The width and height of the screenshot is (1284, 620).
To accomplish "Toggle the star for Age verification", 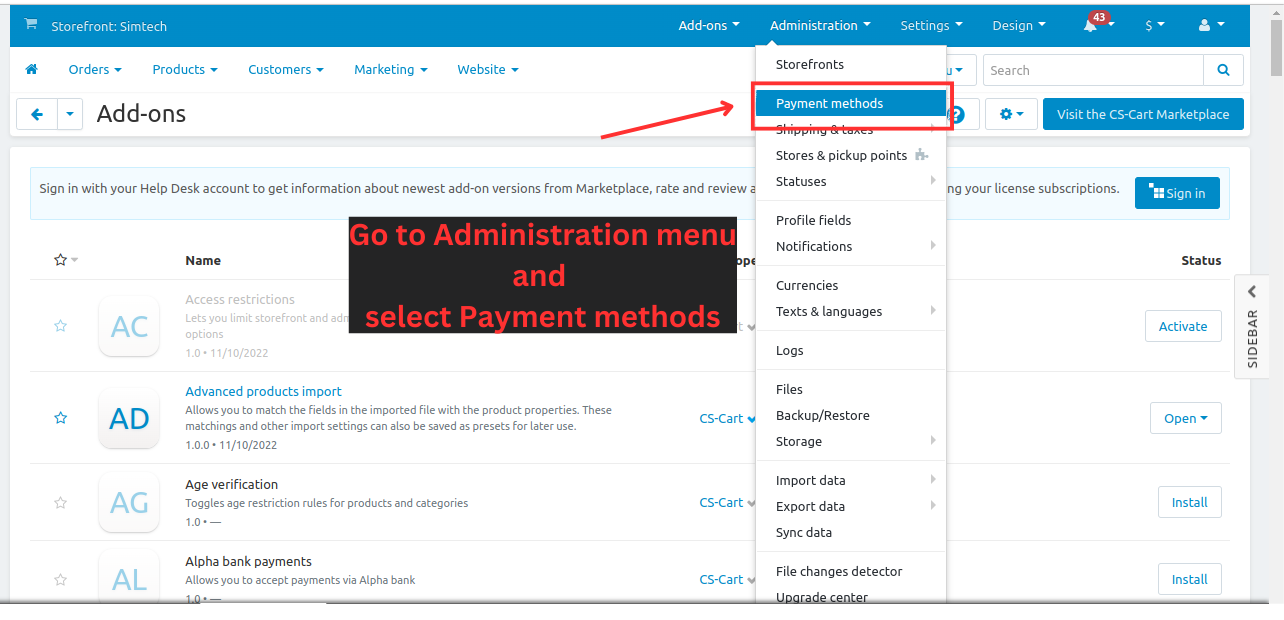I will click(60, 502).
